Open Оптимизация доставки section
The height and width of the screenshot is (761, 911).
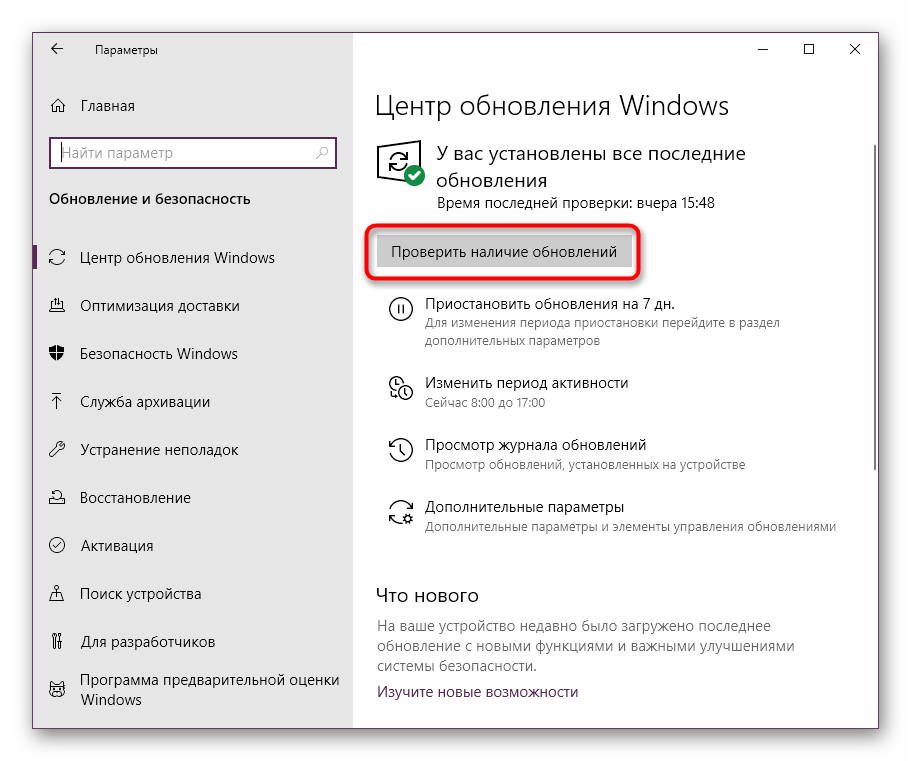tap(160, 306)
